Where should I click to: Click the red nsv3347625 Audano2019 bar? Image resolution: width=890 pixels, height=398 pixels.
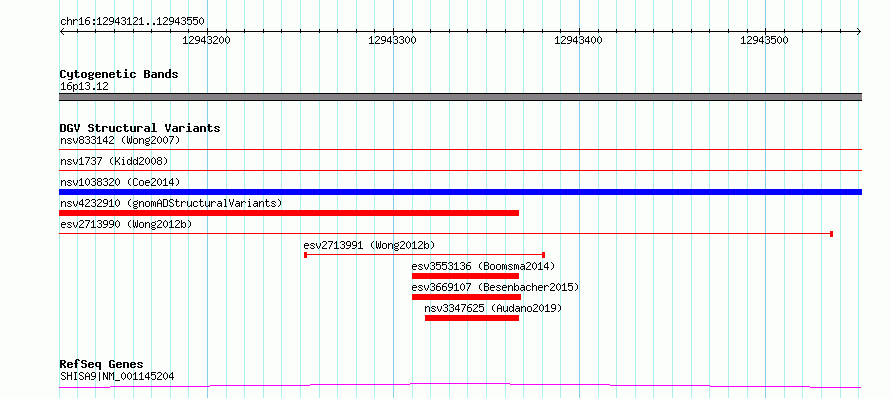pos(472,318)
